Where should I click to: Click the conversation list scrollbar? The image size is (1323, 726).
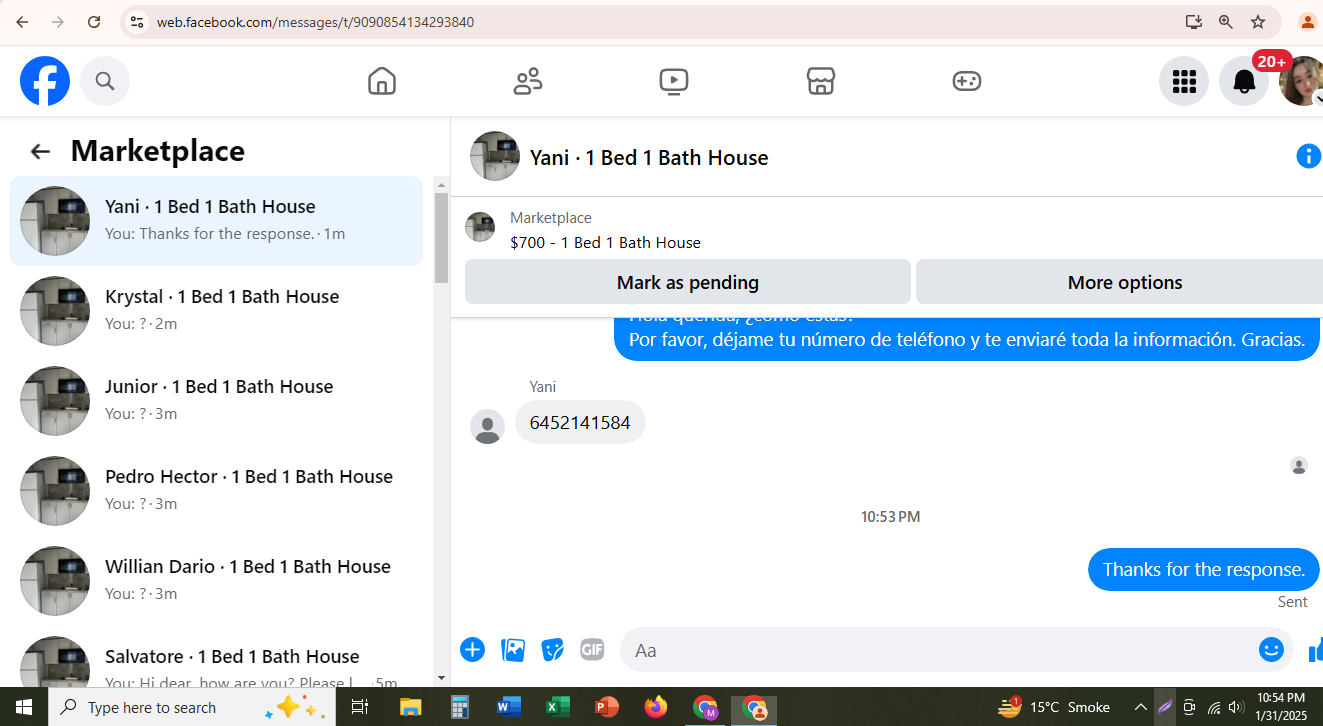442,238
